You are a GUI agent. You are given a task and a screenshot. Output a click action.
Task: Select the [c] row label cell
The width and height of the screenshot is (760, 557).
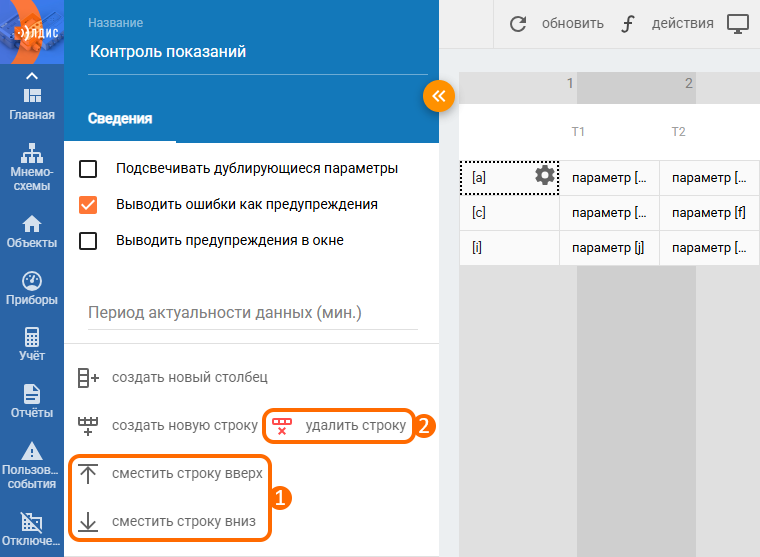(509, 213)
